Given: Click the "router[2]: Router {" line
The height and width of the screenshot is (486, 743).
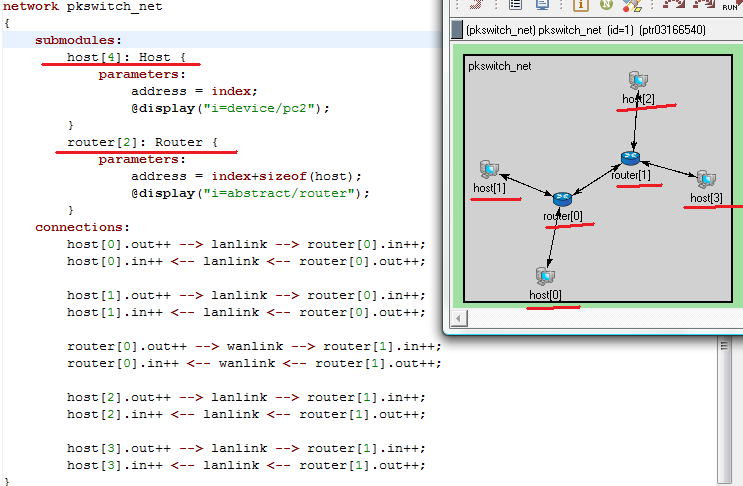Looking at the screenshot, I should click(143, 142).
